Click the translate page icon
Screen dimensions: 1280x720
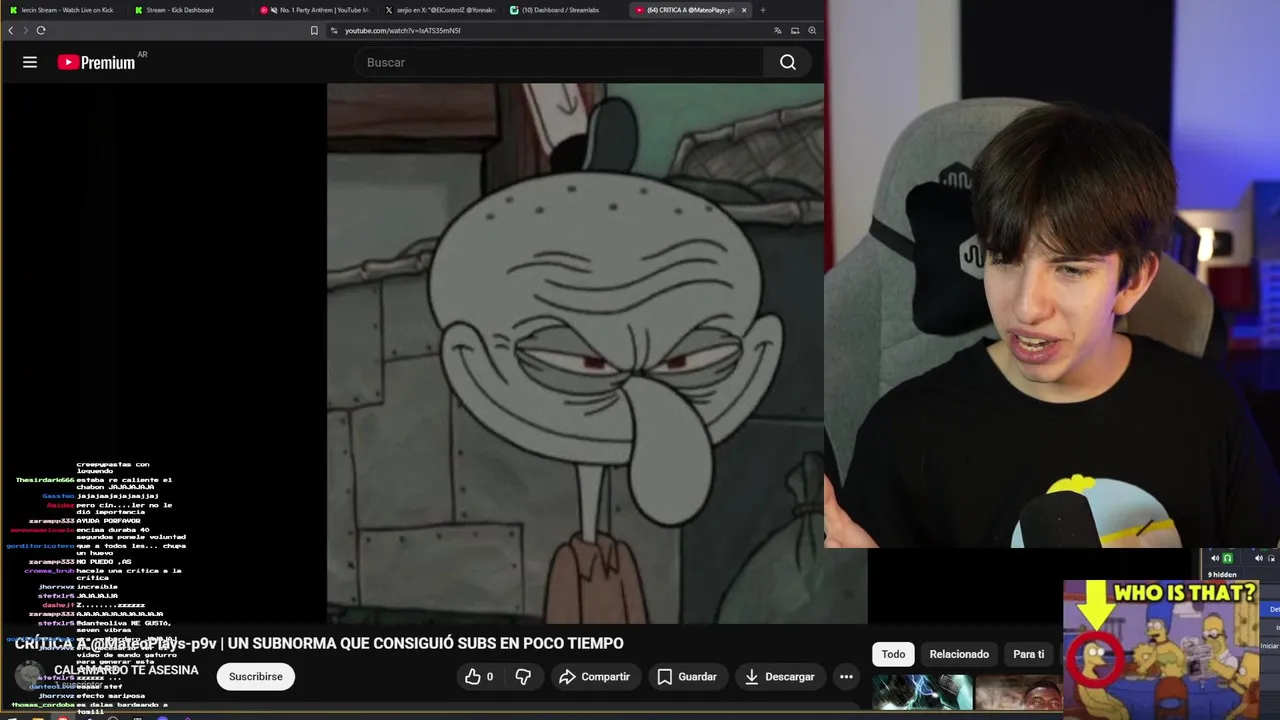pyautogui.click(x=778, y=30)
